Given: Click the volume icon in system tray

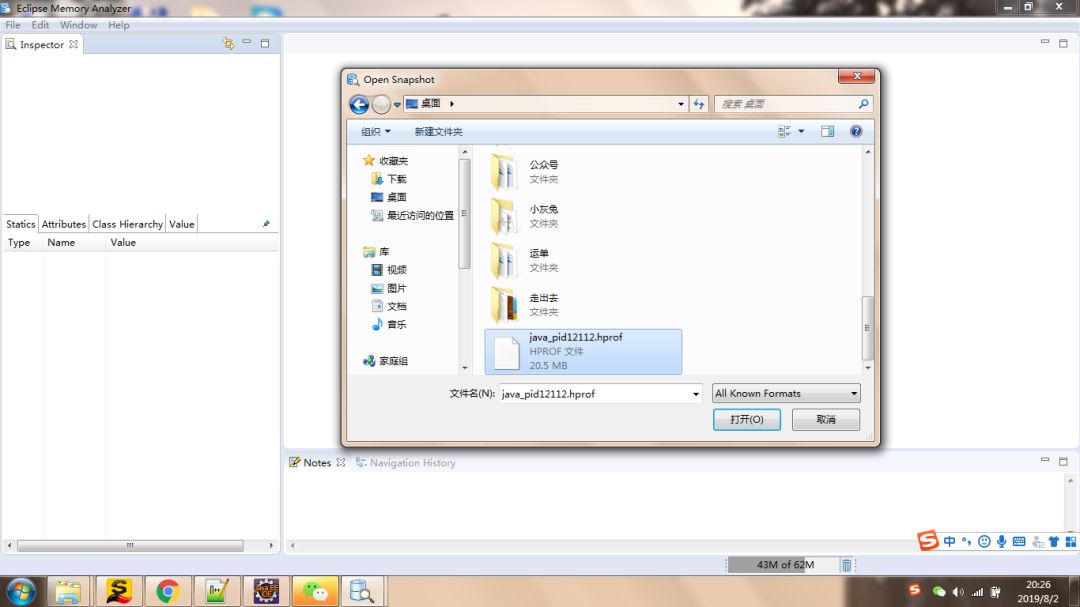Looking at the screenshot, I should 958,592.
